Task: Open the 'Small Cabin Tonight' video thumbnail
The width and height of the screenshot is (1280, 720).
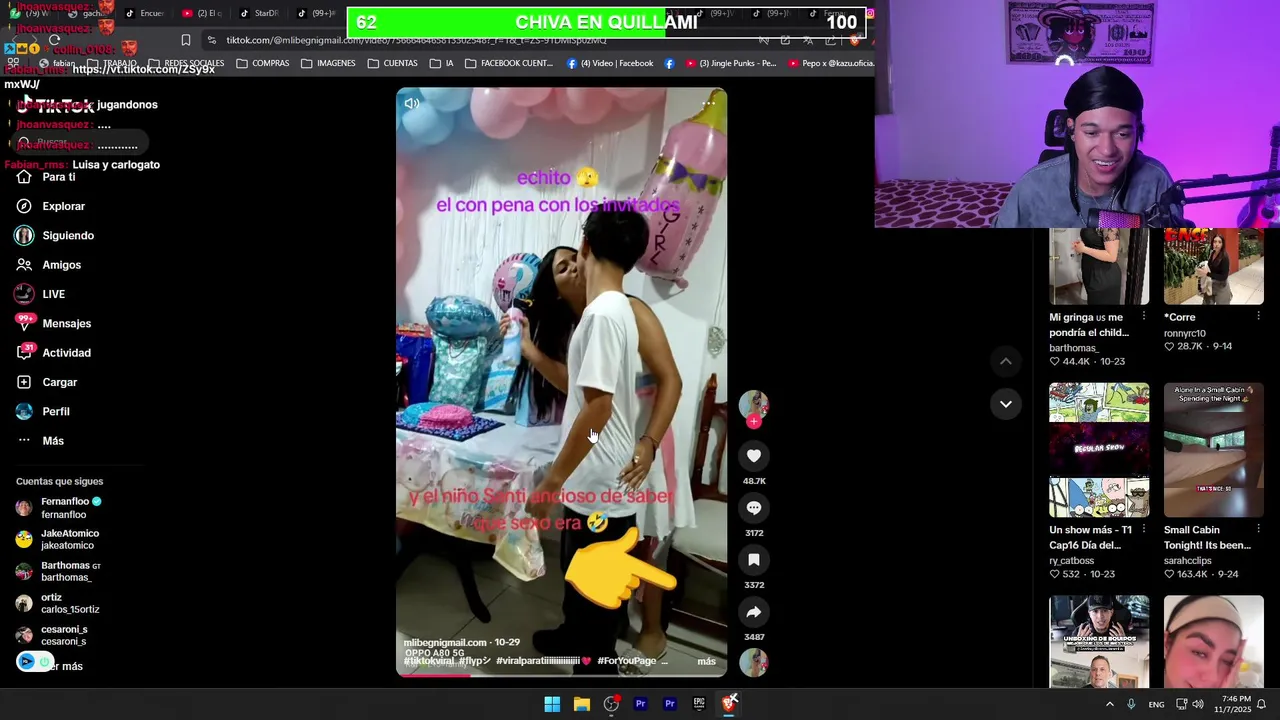Action: pos(1214,450)
